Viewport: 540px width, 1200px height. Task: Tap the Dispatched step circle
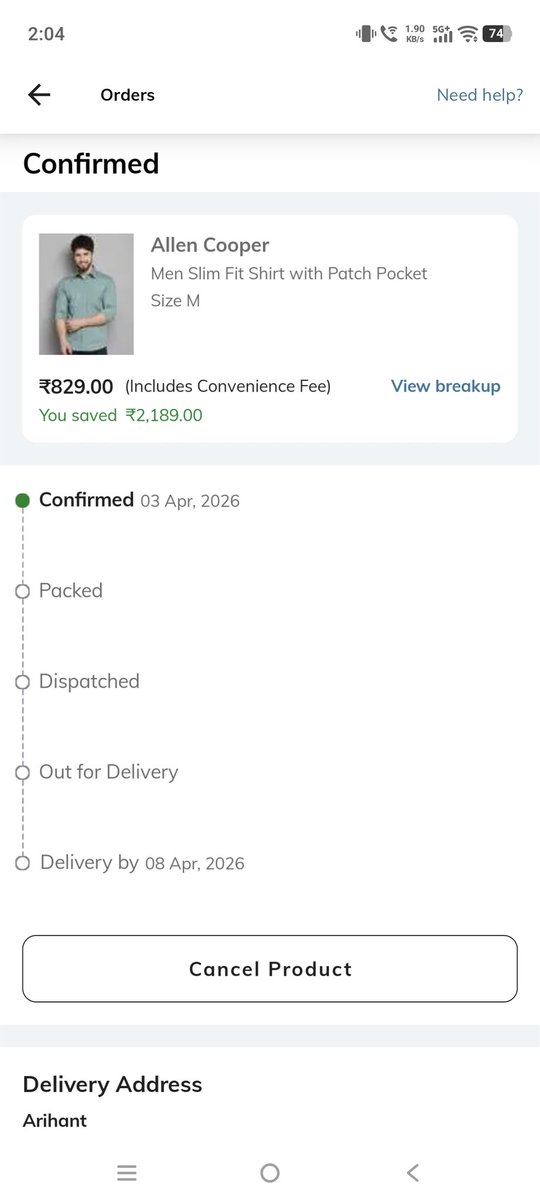[x=23, y=683]
